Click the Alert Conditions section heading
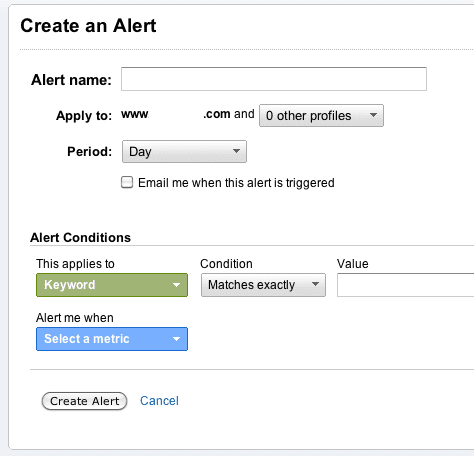 coord(80,238)
